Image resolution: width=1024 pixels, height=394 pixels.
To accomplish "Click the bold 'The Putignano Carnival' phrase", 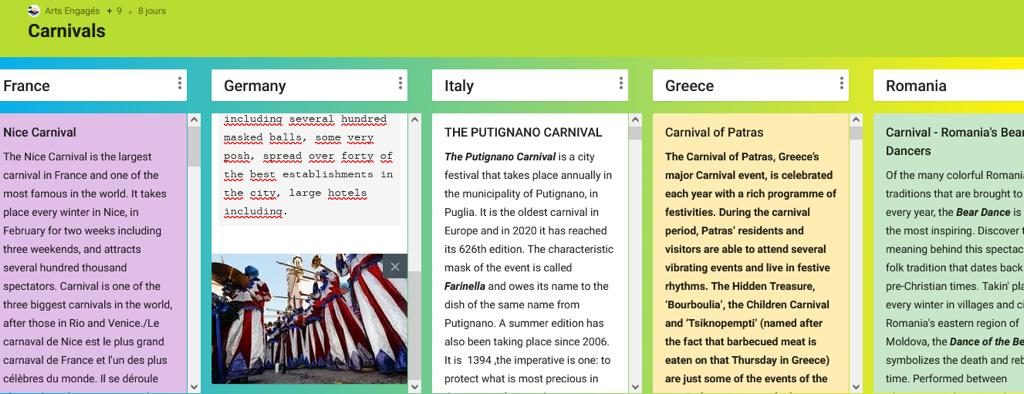I will click(500, 157).
